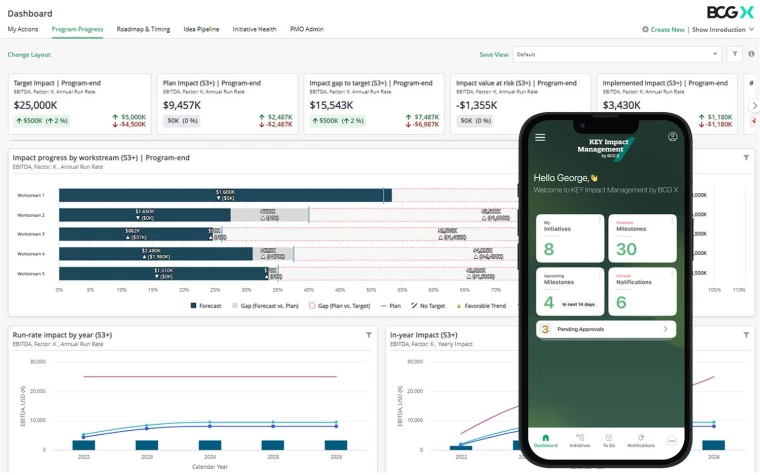
Task: Expand the Show Introduction chevron
Action: click(751, 29)
